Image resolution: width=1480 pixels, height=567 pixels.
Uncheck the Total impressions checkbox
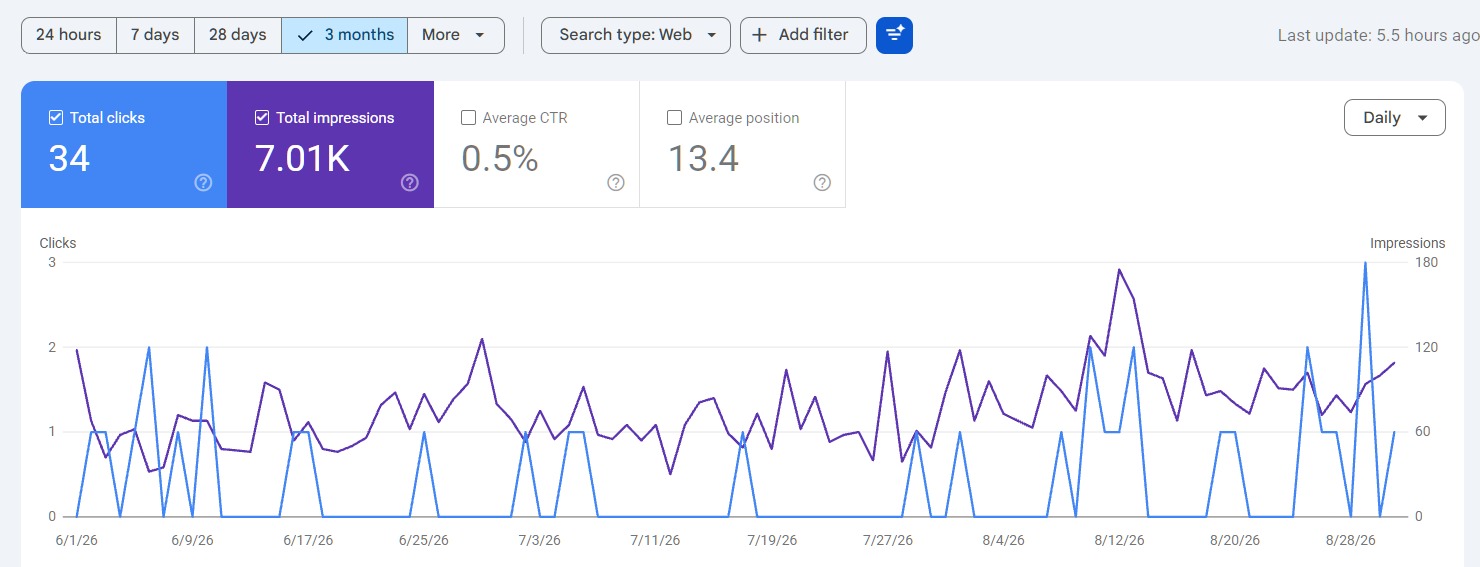click(x=262, y=118)
